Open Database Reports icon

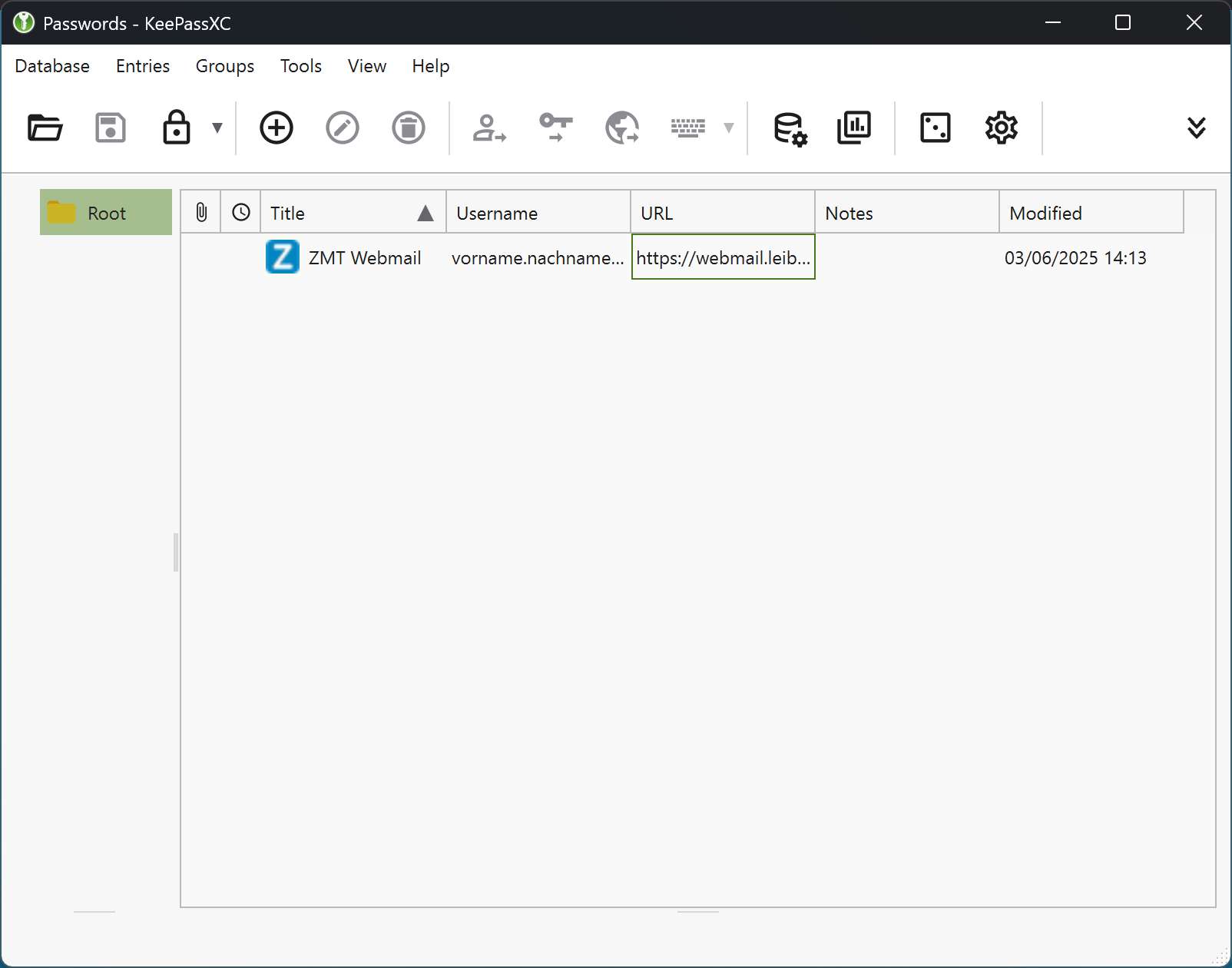coord(854,128)
